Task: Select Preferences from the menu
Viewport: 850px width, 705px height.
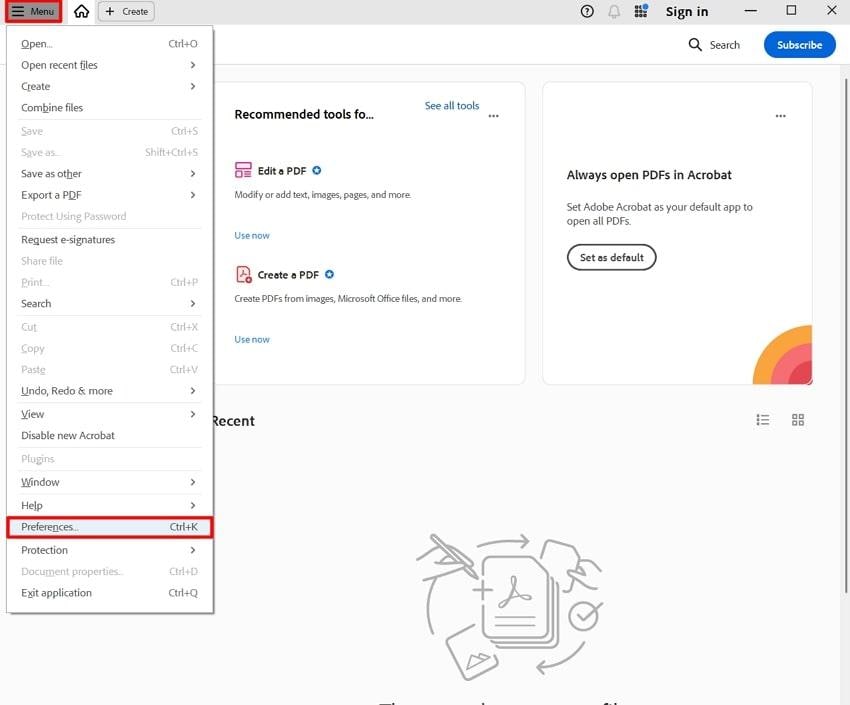Action: pyautogui.click(x=48, y=527)
